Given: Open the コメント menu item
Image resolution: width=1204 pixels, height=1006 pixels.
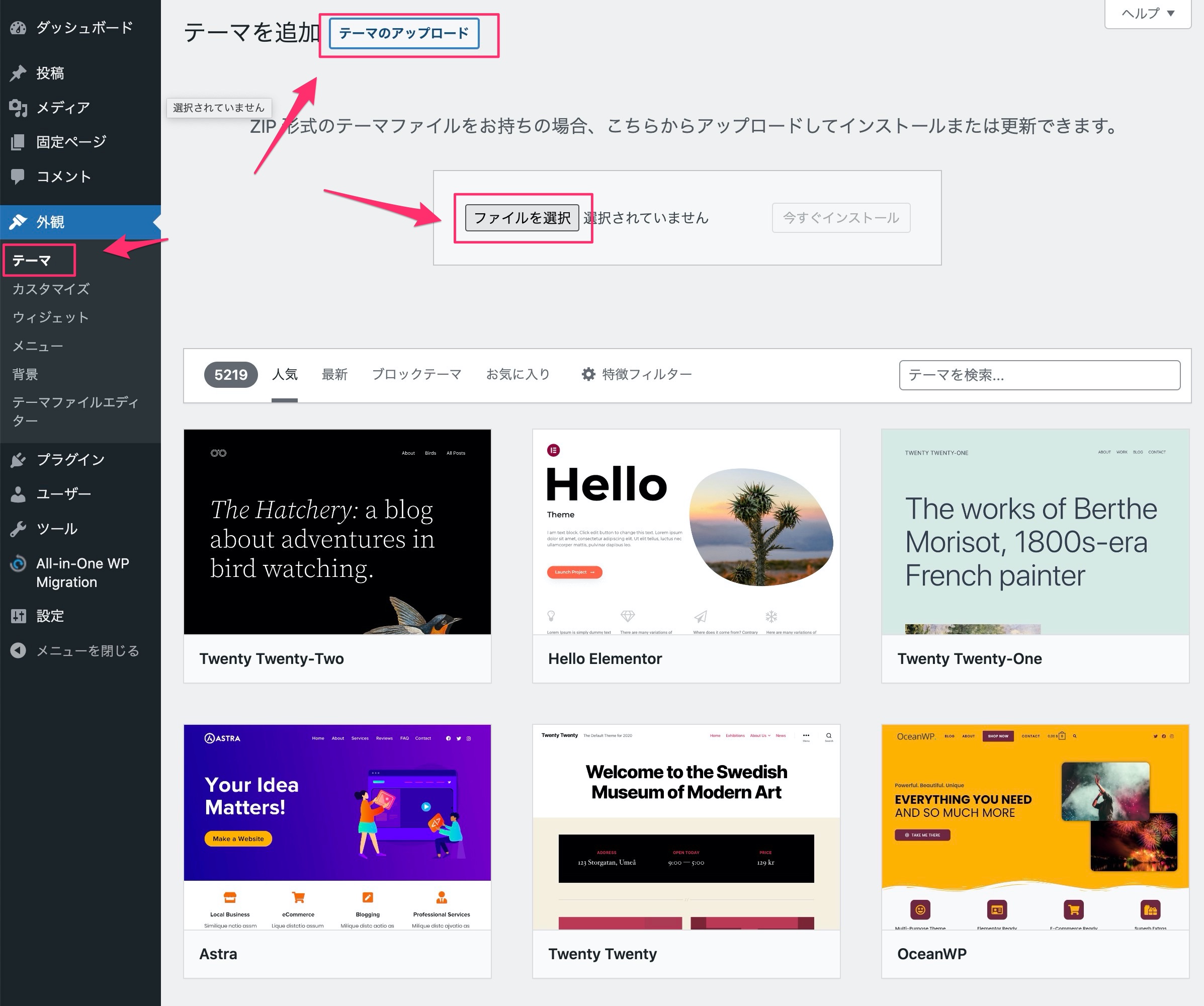Looking at the screenshot, I should pyautogui.click(x=80, y=177).
